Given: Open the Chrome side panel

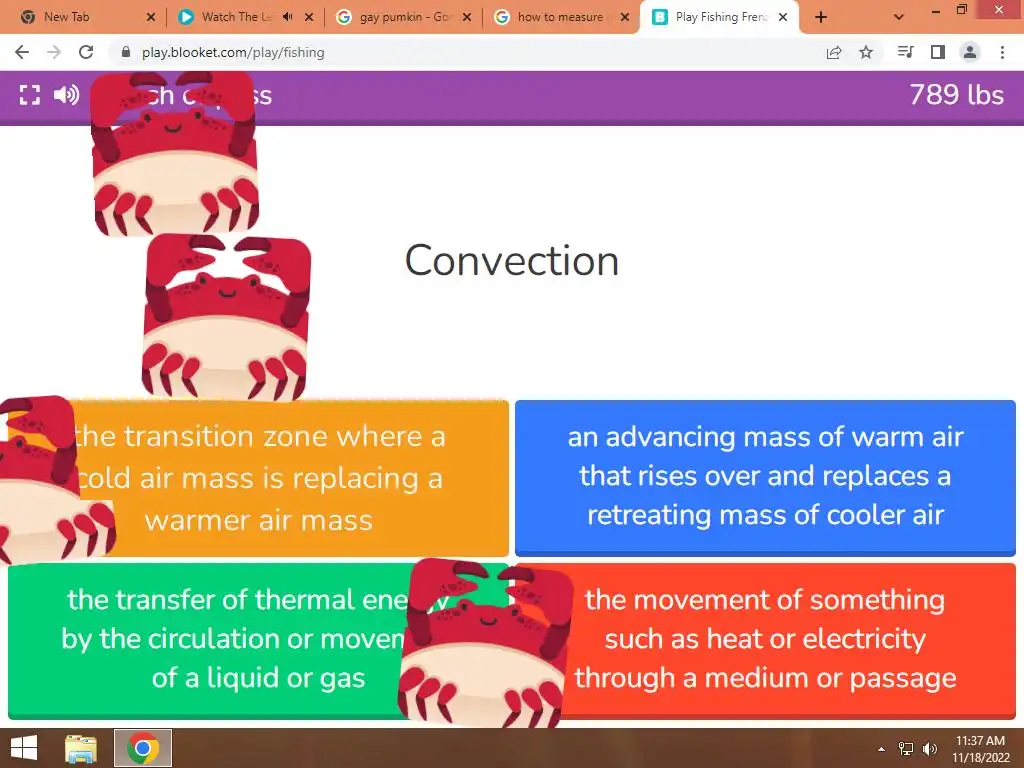Looking at the screenshot, I should click(938, 52).
